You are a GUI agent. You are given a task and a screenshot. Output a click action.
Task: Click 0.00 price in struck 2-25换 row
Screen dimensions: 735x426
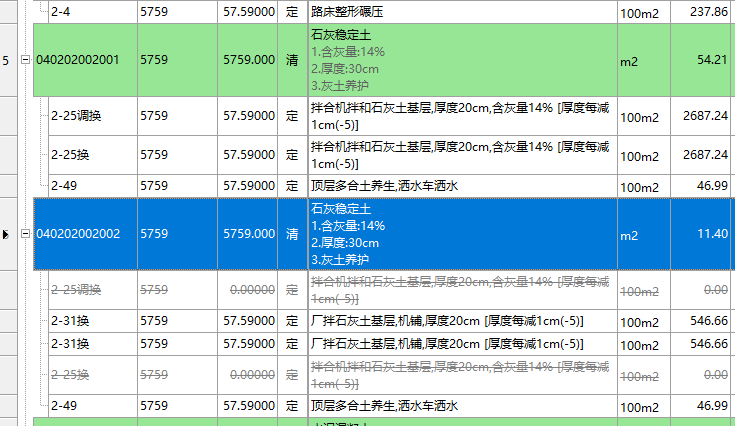pos(716,375)
